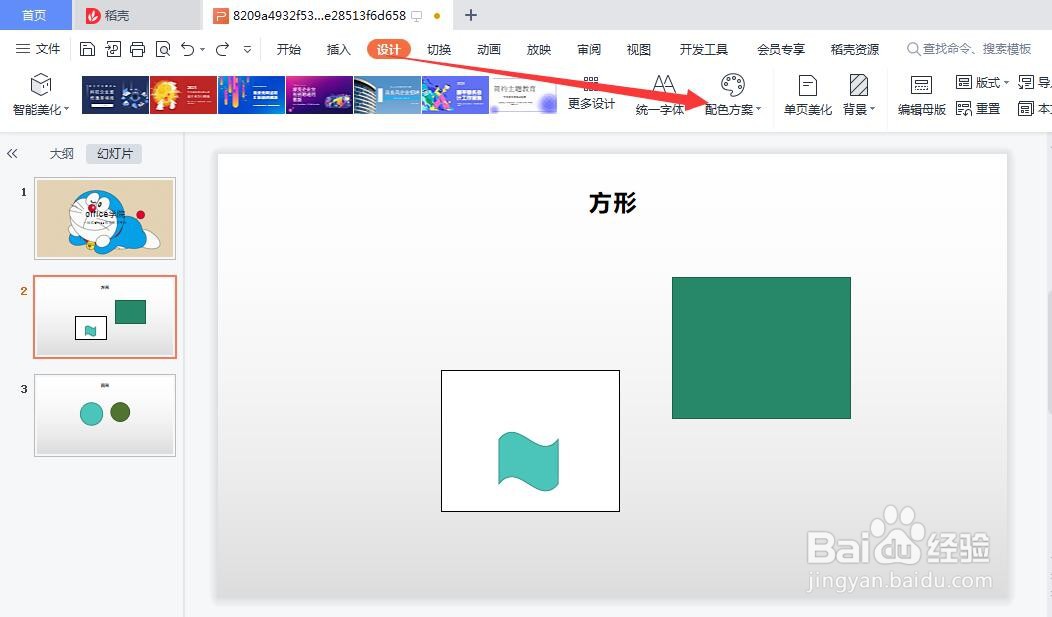Apply 统一字体 to unify fonts
The image size is (1052, 617).
click(x=660, y=95)
